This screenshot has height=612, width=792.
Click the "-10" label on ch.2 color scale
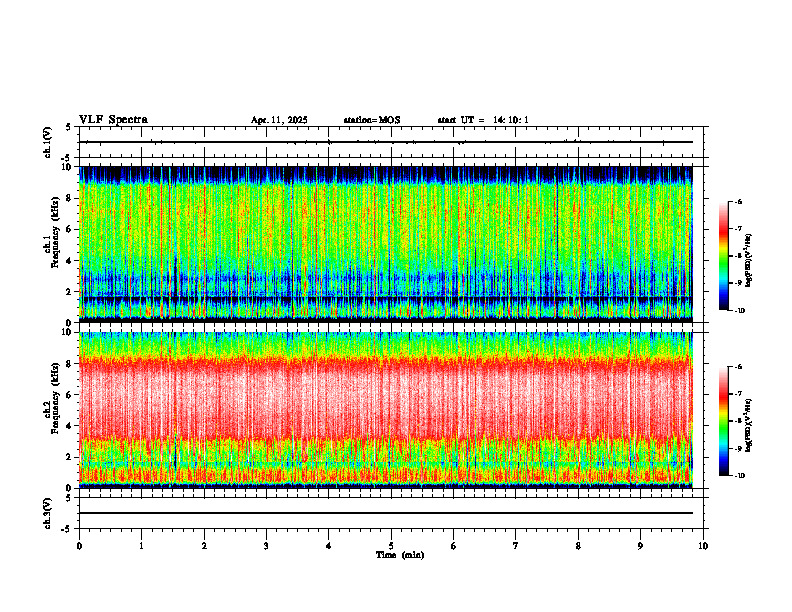(x=739, y=475)
